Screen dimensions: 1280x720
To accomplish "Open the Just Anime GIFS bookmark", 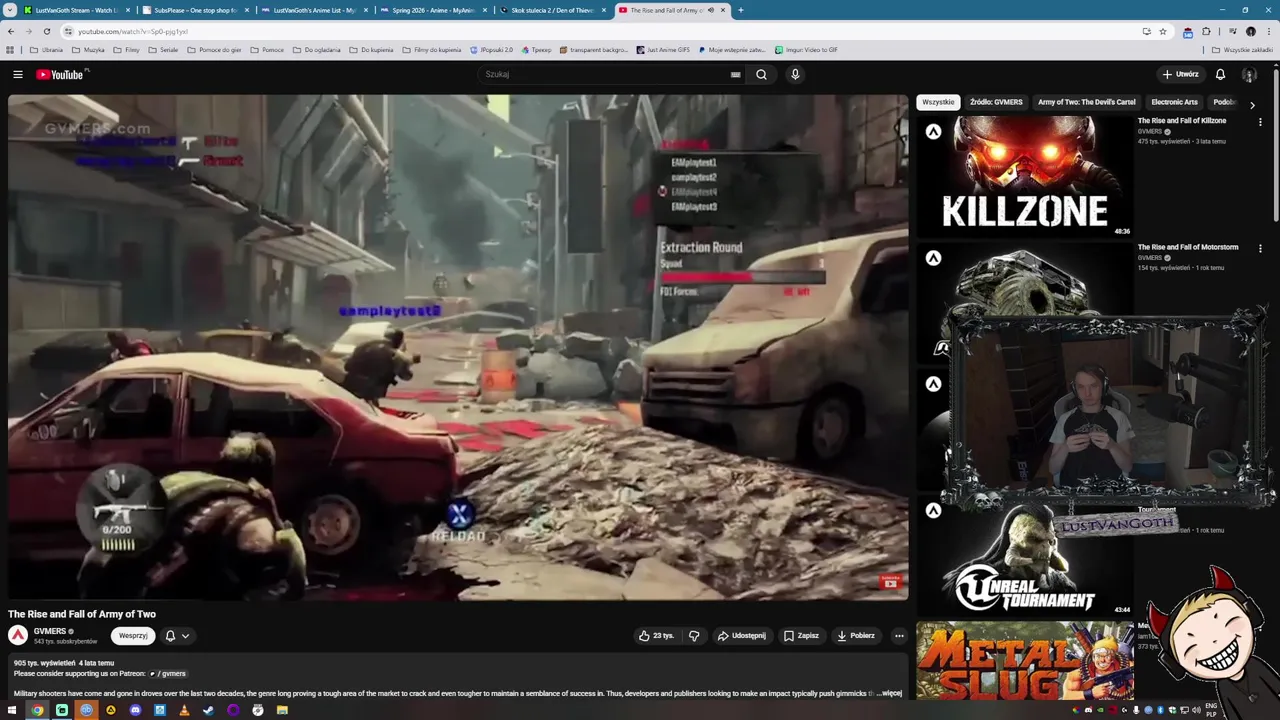I will tap(663, 49).
